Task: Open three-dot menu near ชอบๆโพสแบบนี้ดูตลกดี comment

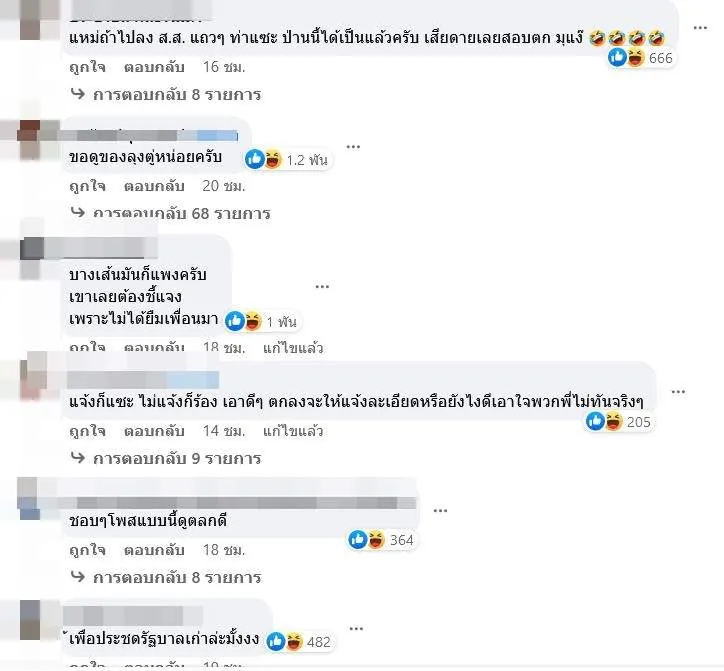Action: [x=440, y=511]
